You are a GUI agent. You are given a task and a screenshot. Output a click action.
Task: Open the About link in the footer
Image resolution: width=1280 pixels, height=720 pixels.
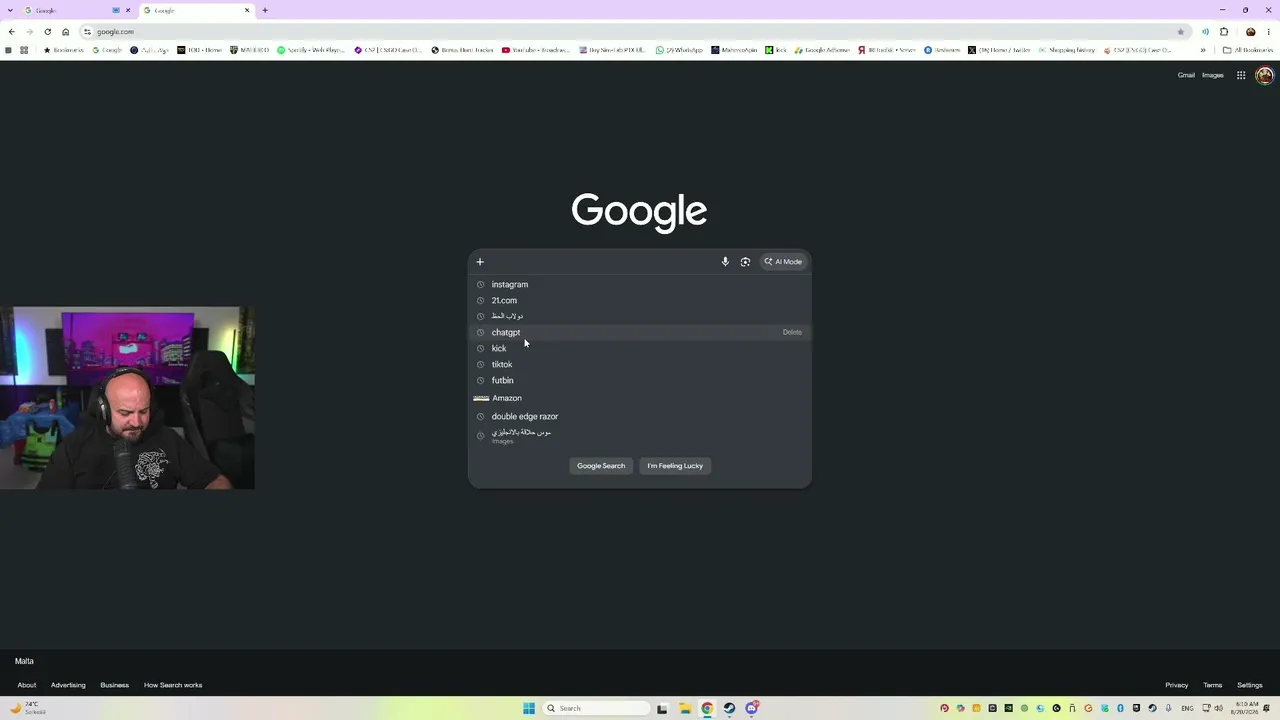(x=27, y=685)
